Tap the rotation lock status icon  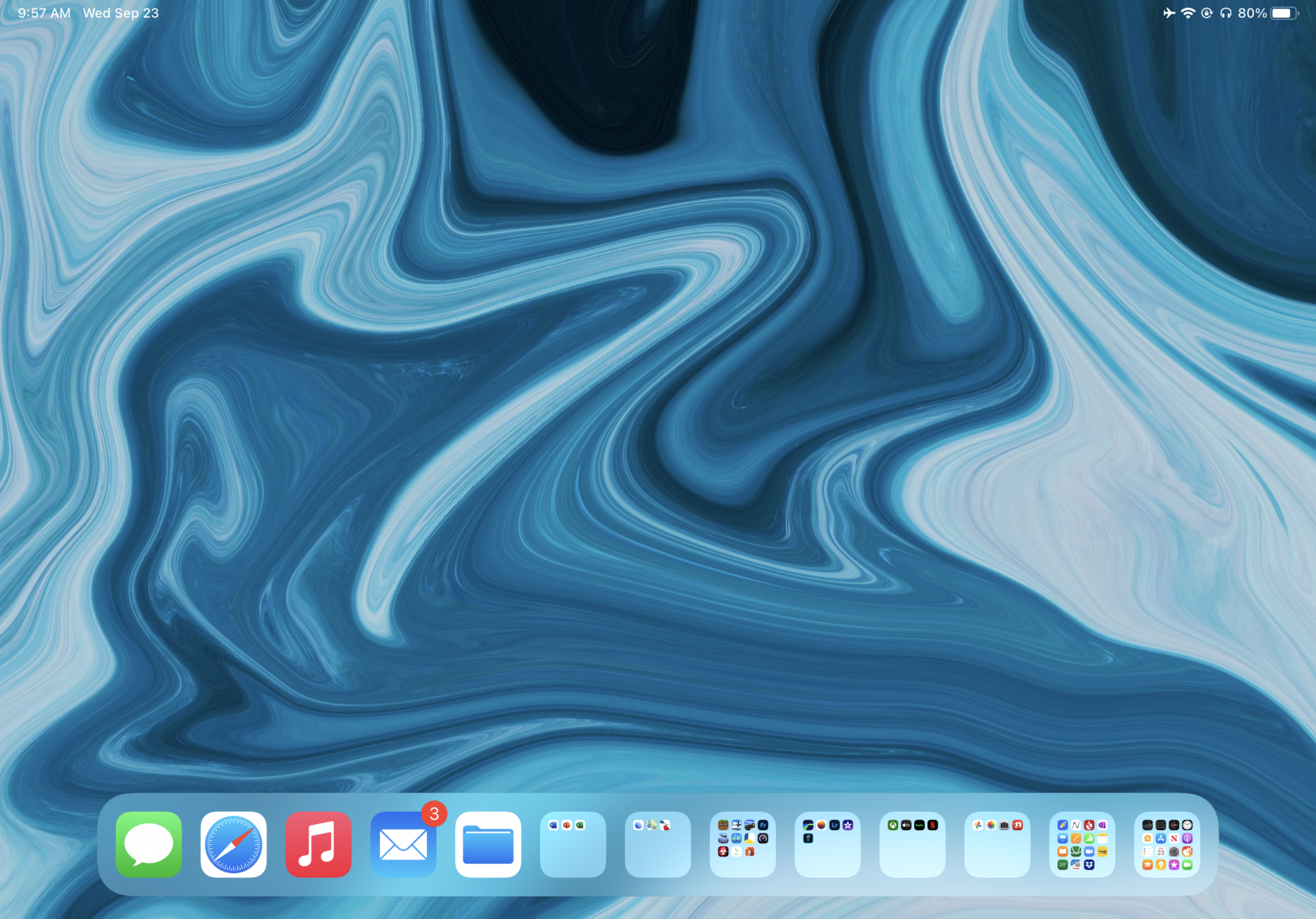[x=1207, y=13]
